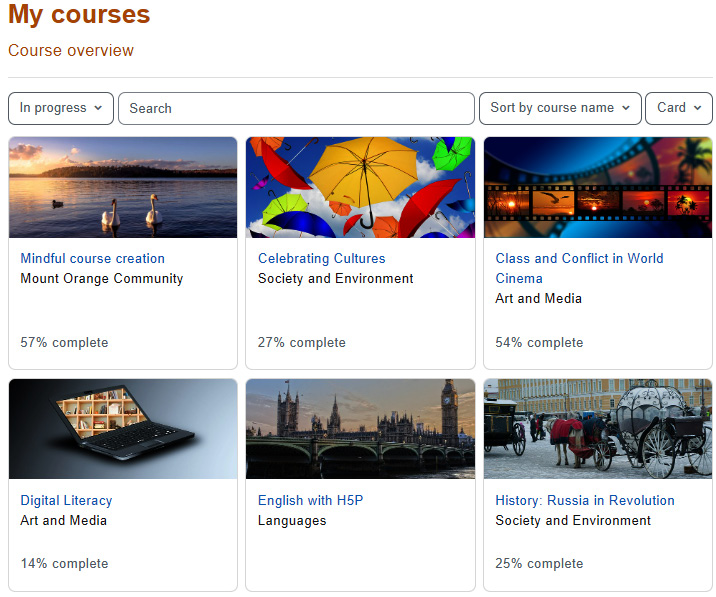This screenshot has width=716, height=597.
Task: Click the 25% complete text
Action: [x=539, y=563]
